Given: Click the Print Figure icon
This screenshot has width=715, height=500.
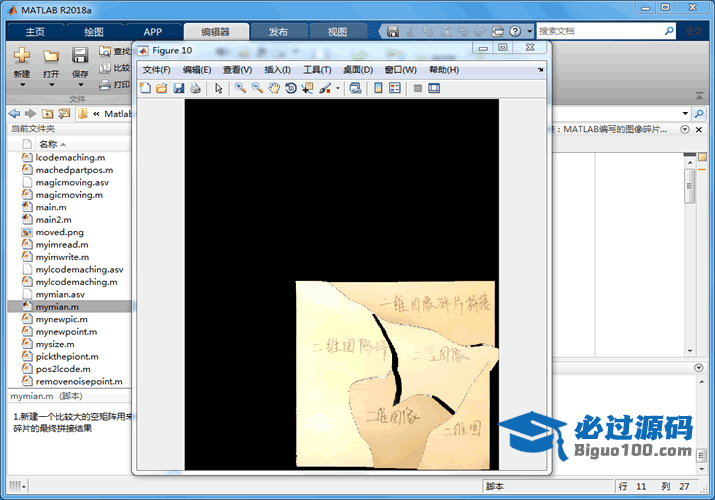Looking at the screenshot, I should (x=195, y=88).
